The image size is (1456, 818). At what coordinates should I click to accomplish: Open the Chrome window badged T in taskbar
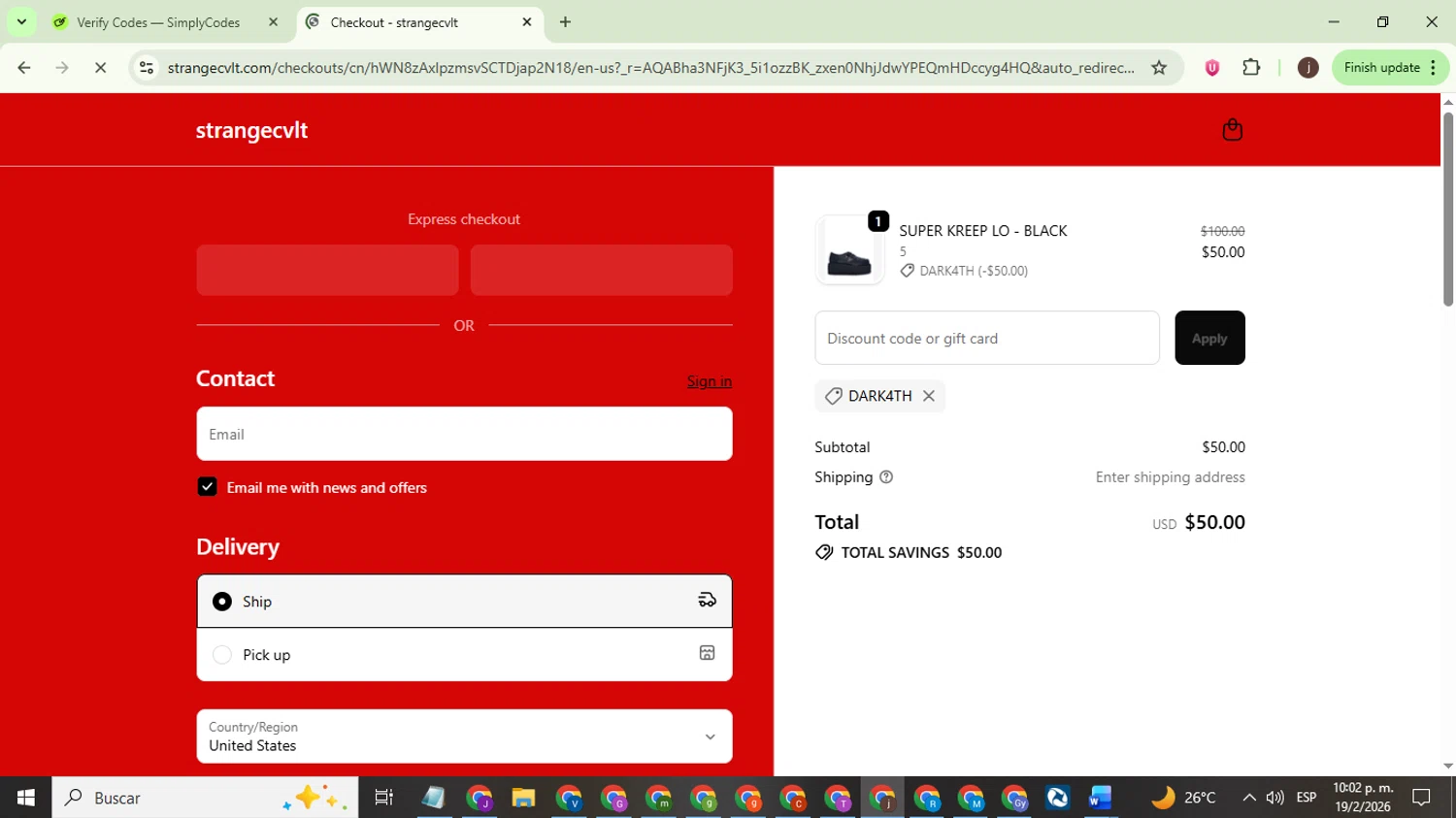pos(838,798)
